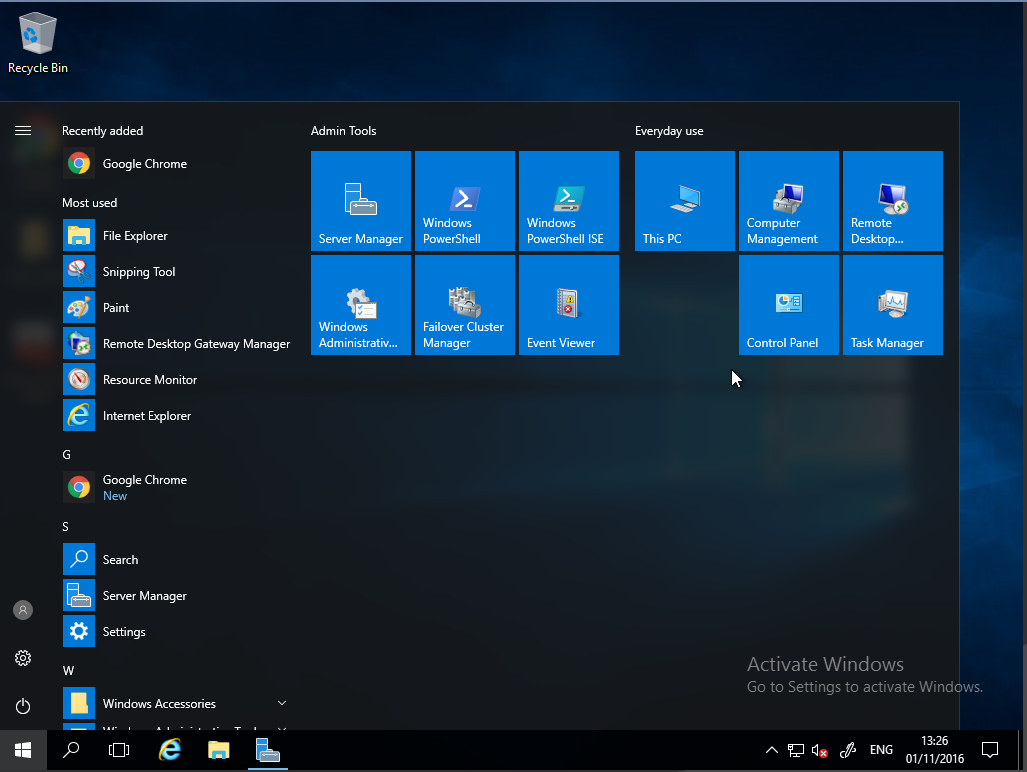Click the Recycle Bin desktop icon

click(37, 43)
